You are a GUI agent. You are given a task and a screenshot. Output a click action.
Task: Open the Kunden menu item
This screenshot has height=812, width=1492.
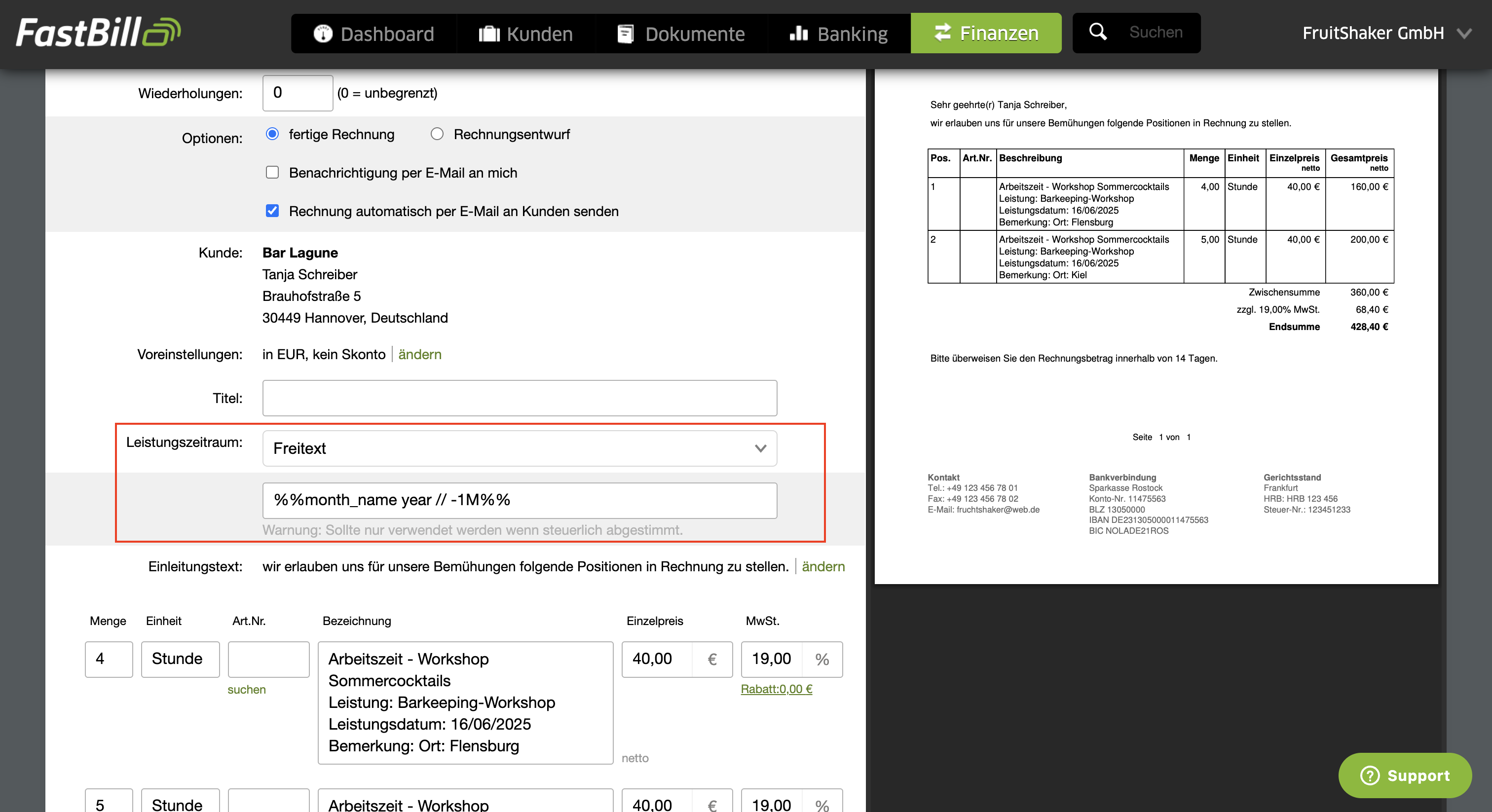(x=526, y=34)
